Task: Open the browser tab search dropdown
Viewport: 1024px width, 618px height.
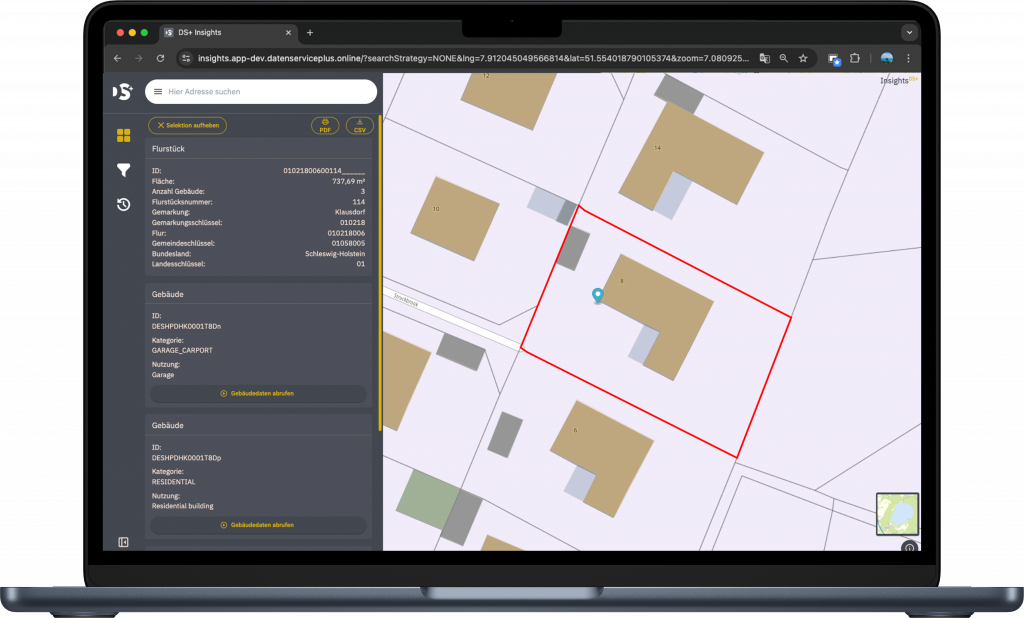Action: tap(908, 32)
